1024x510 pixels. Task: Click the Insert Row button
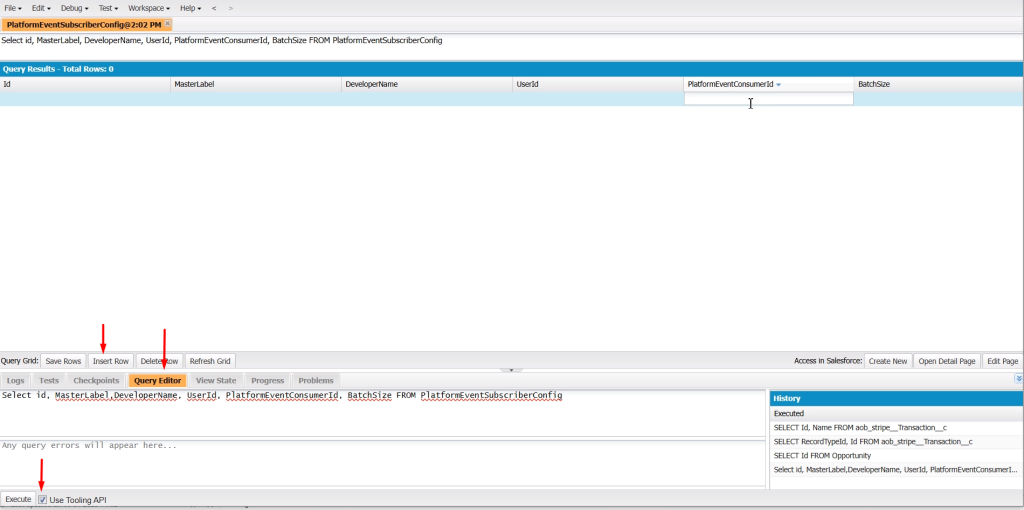point(111,361)
